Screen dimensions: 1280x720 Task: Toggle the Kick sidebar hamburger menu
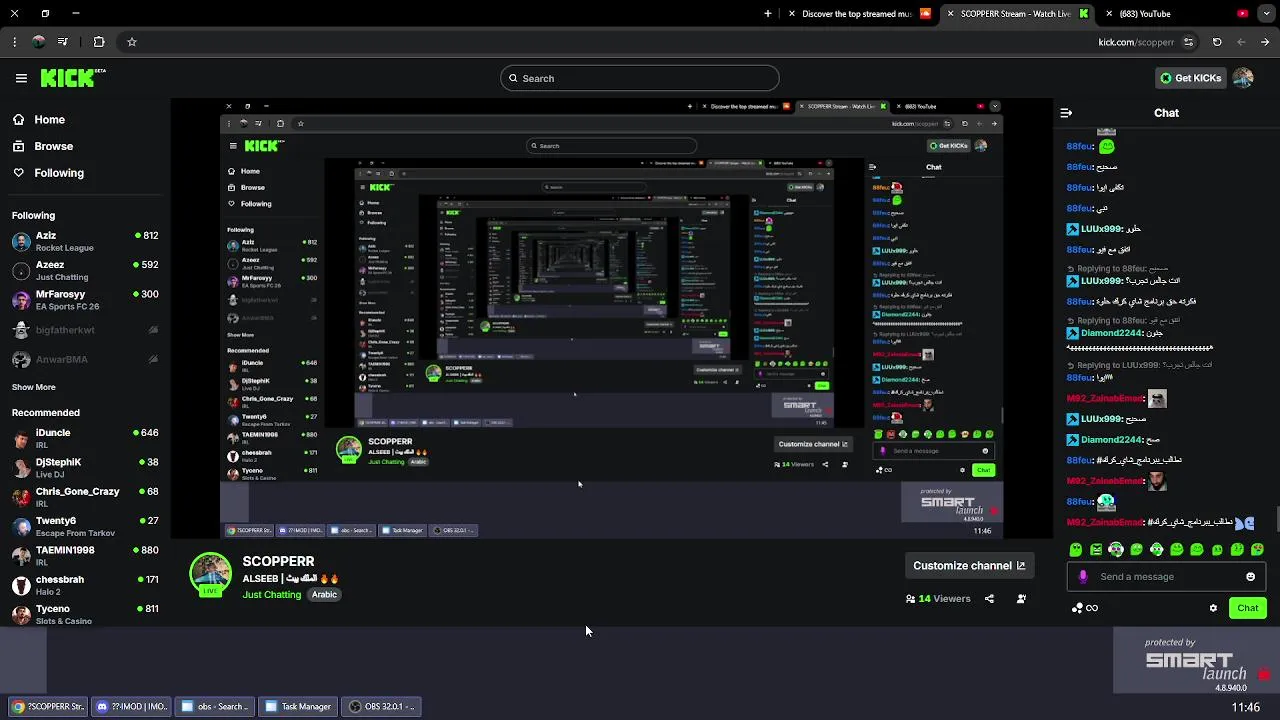point(21,78)
